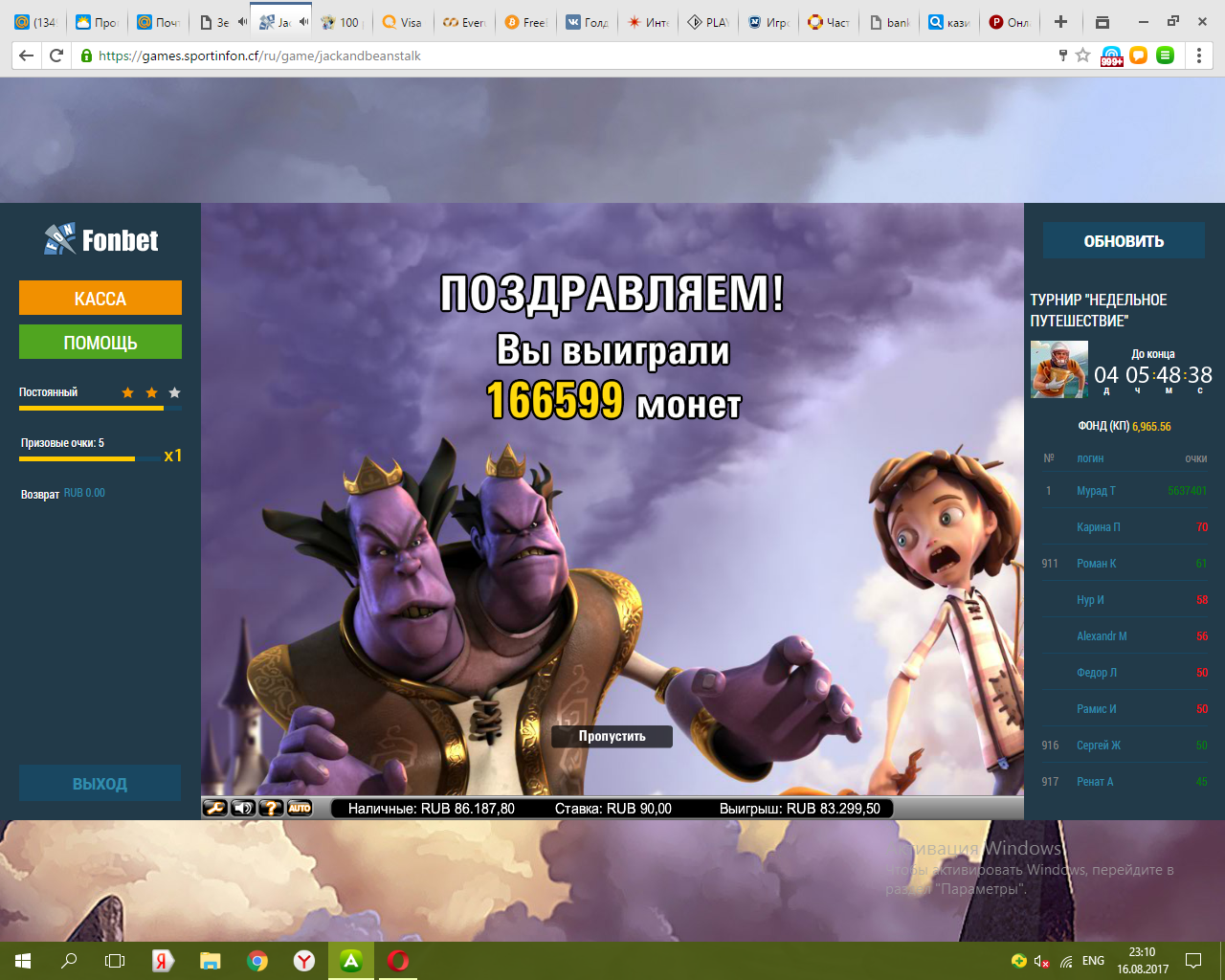
Task: Open the КАССА cashier button
Action: (x=100, y=298)
